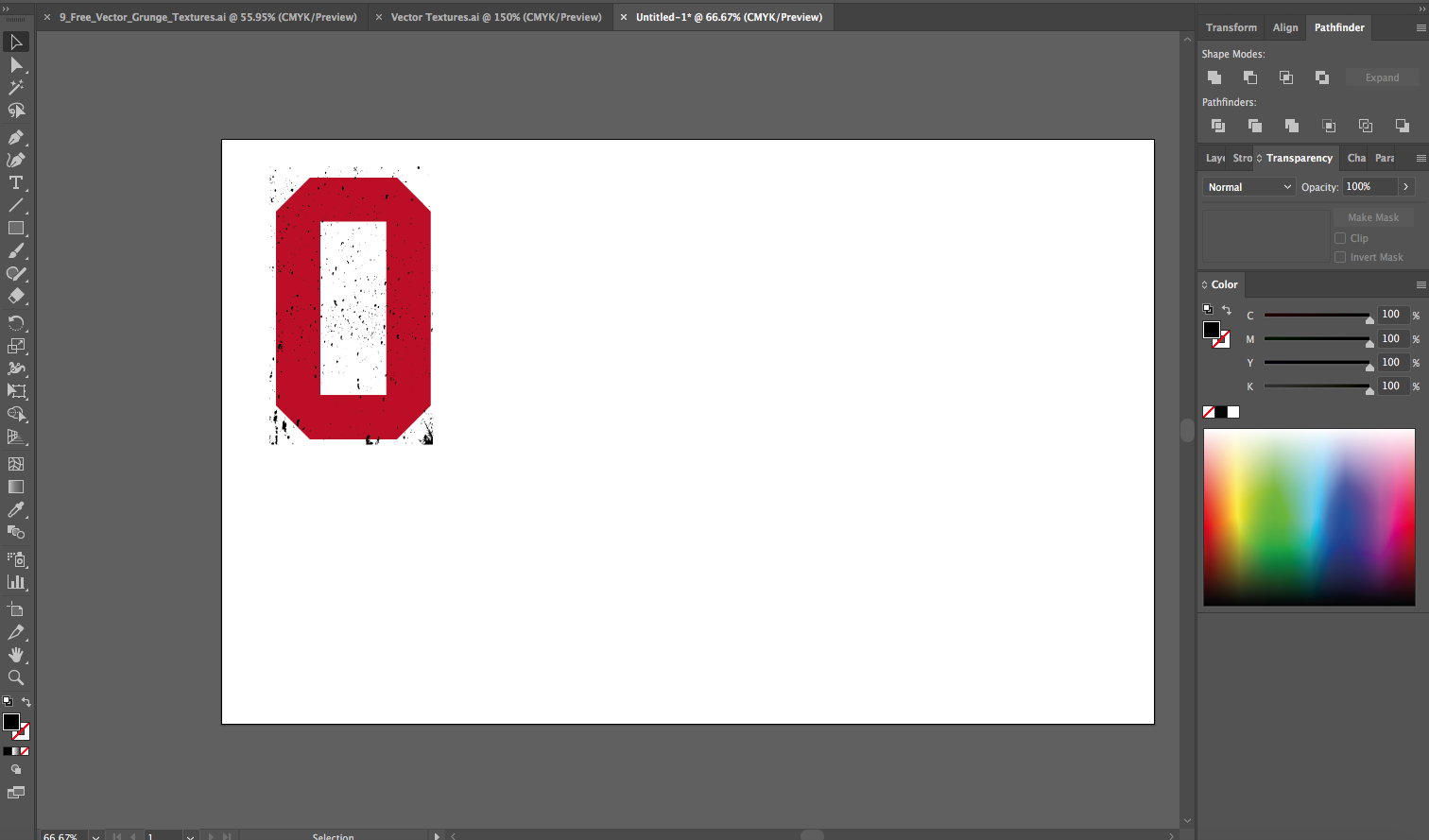Click the Make Mask button
1429x840 pixels.
(x=1373, y=217)
